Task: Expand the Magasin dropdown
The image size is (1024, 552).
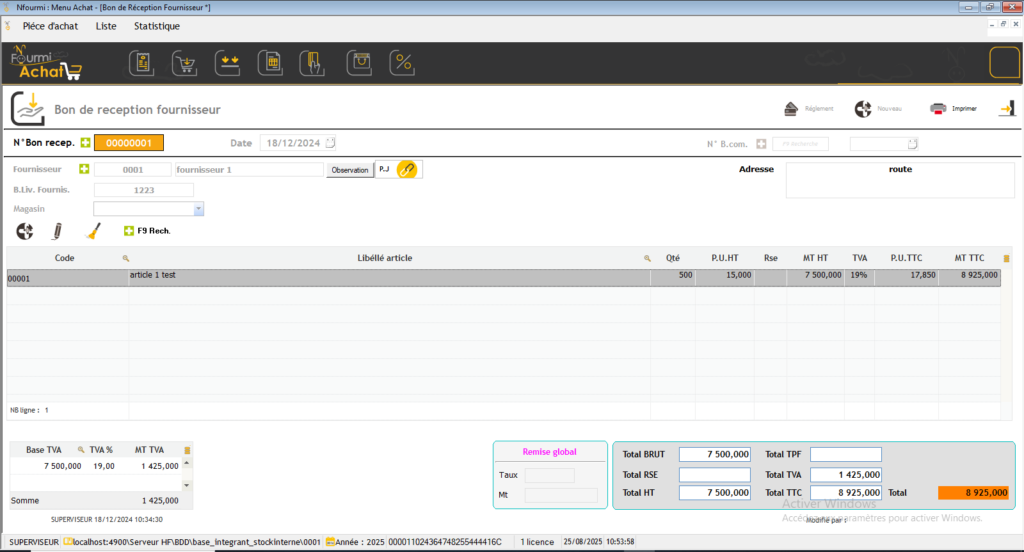Action: 198,209
